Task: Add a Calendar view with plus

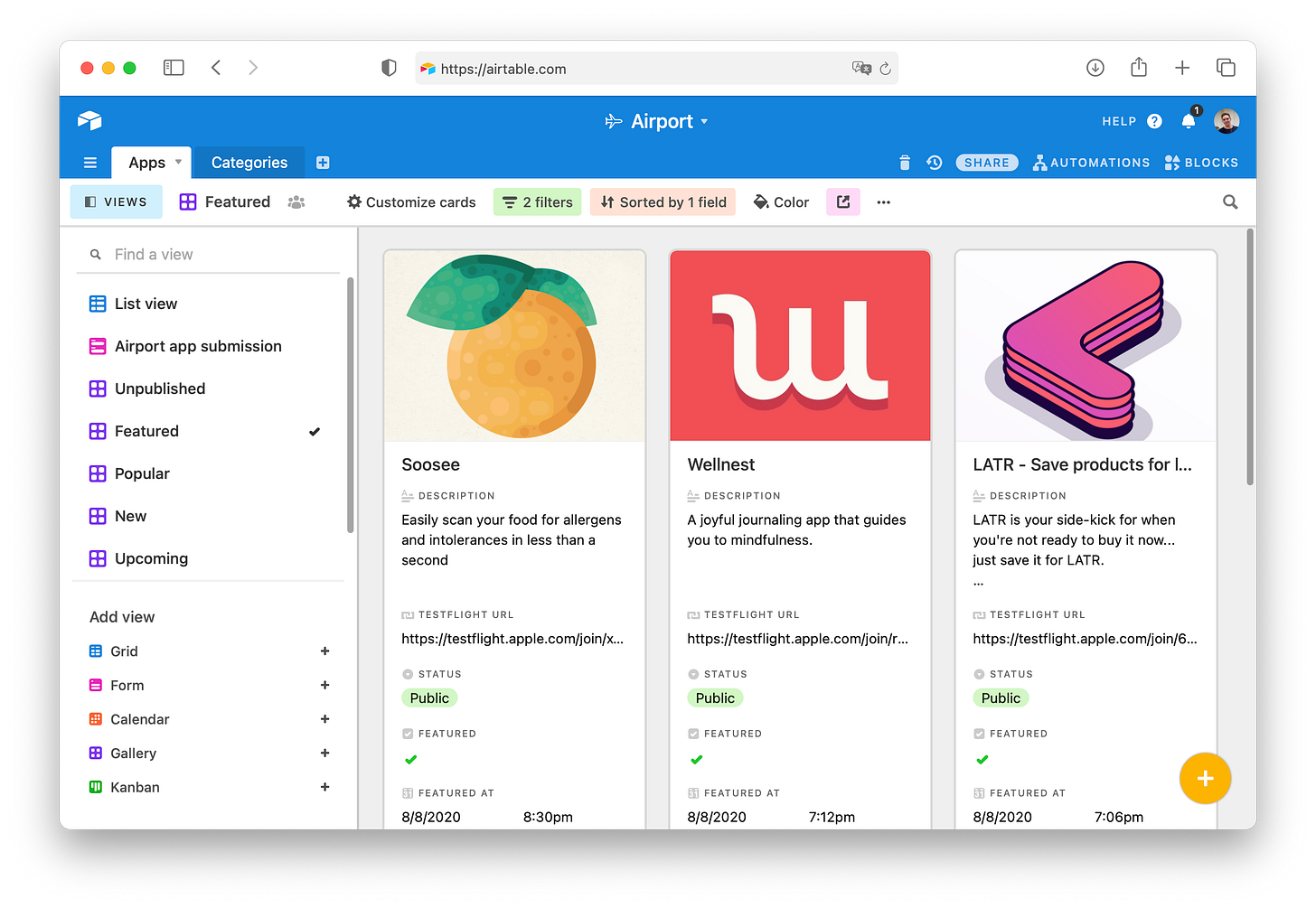Action: [324, 719]
